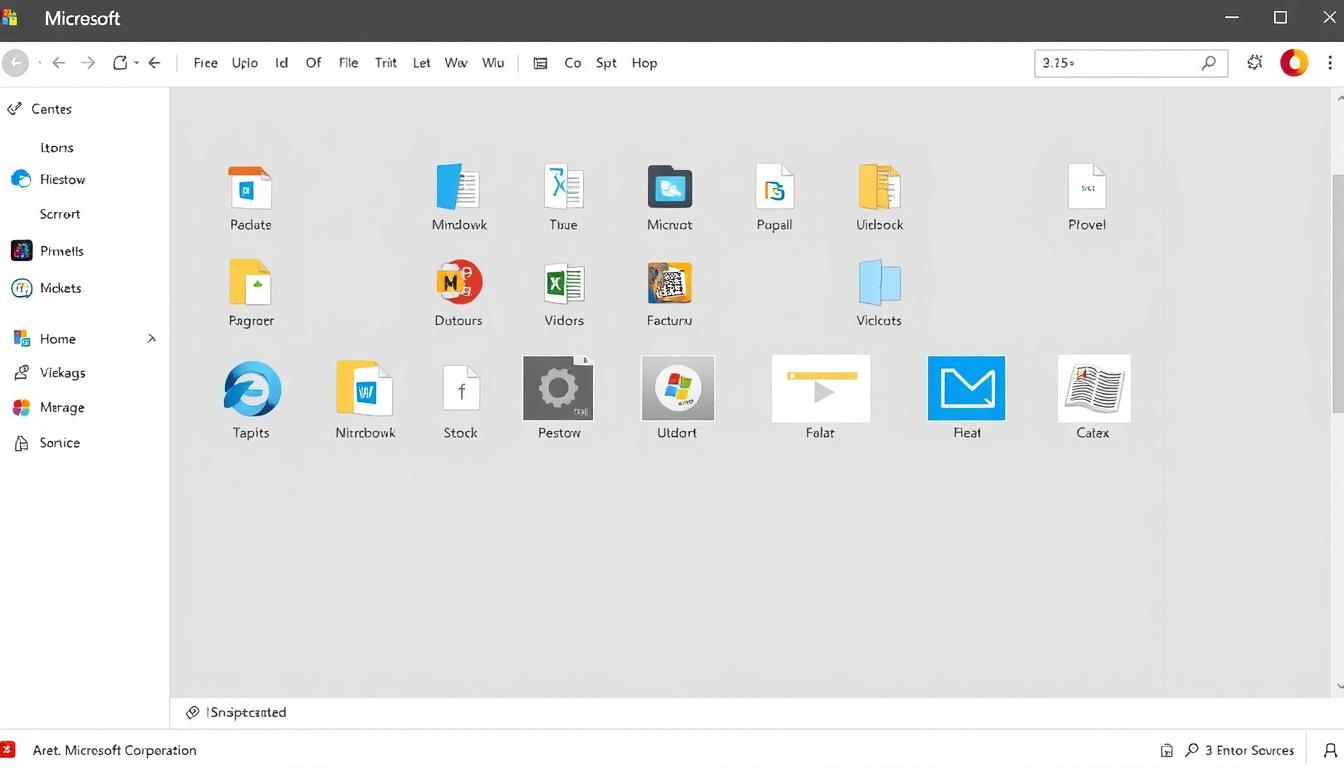
Task: Open the Pagroer folder icon
Action: pos(250,282)
